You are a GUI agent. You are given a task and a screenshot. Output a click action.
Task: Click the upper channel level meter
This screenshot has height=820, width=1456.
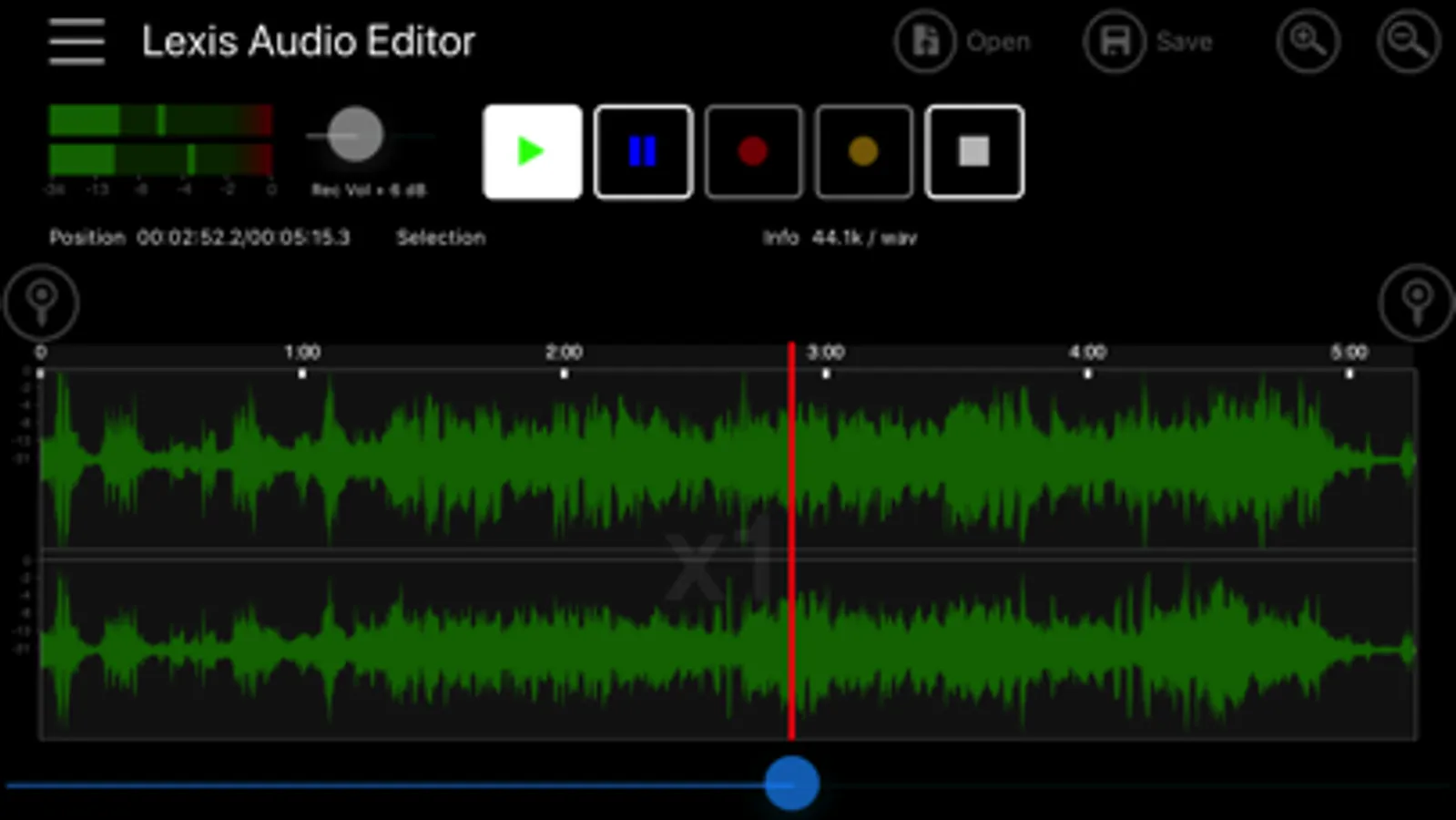[x=160, y=120]
